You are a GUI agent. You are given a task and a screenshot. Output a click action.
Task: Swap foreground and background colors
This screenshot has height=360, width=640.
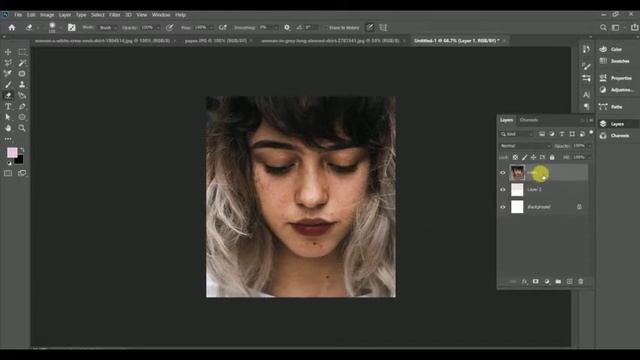22,150
